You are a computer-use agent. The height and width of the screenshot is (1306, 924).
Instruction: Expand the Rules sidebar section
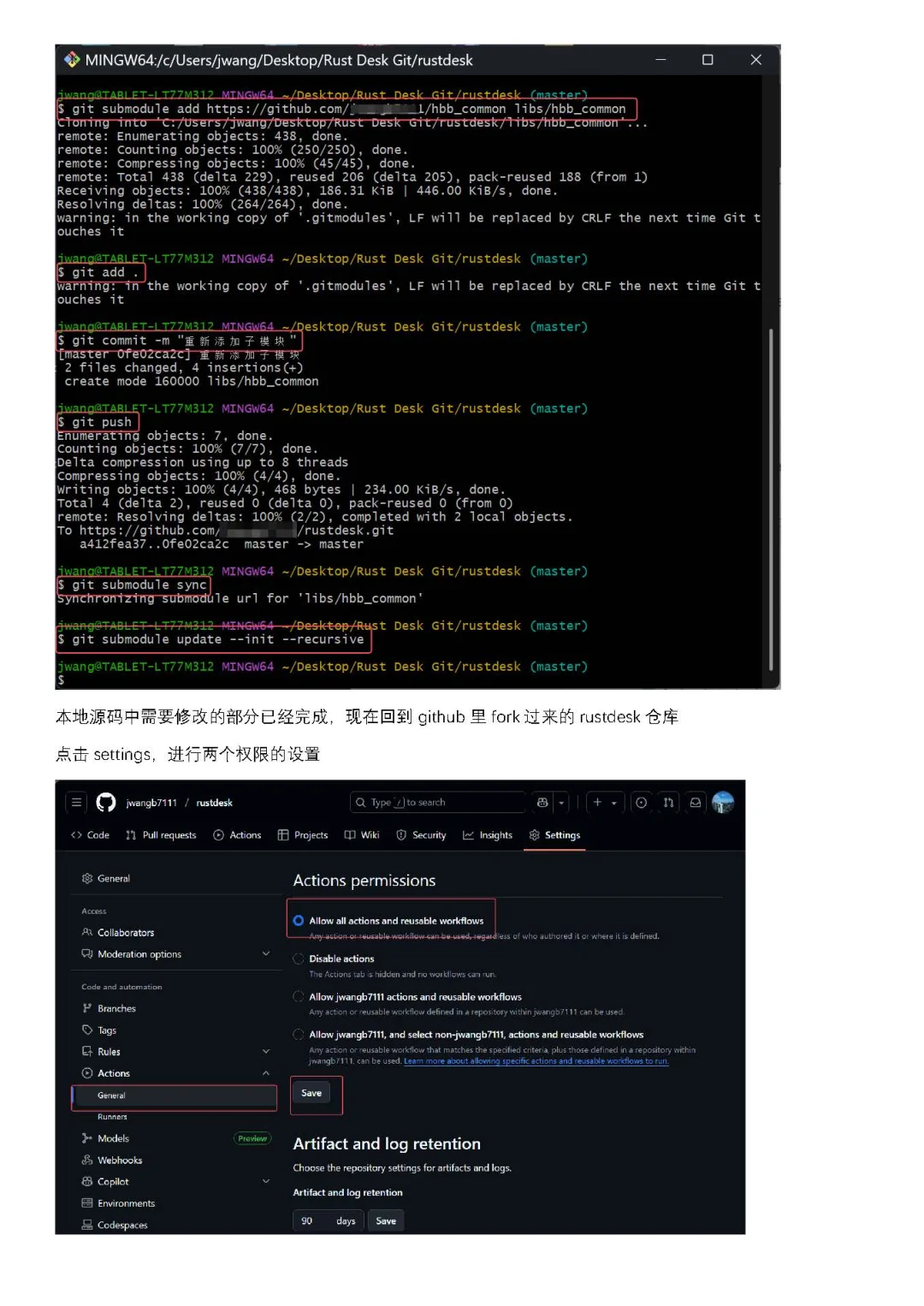(x=265, y=1051)
